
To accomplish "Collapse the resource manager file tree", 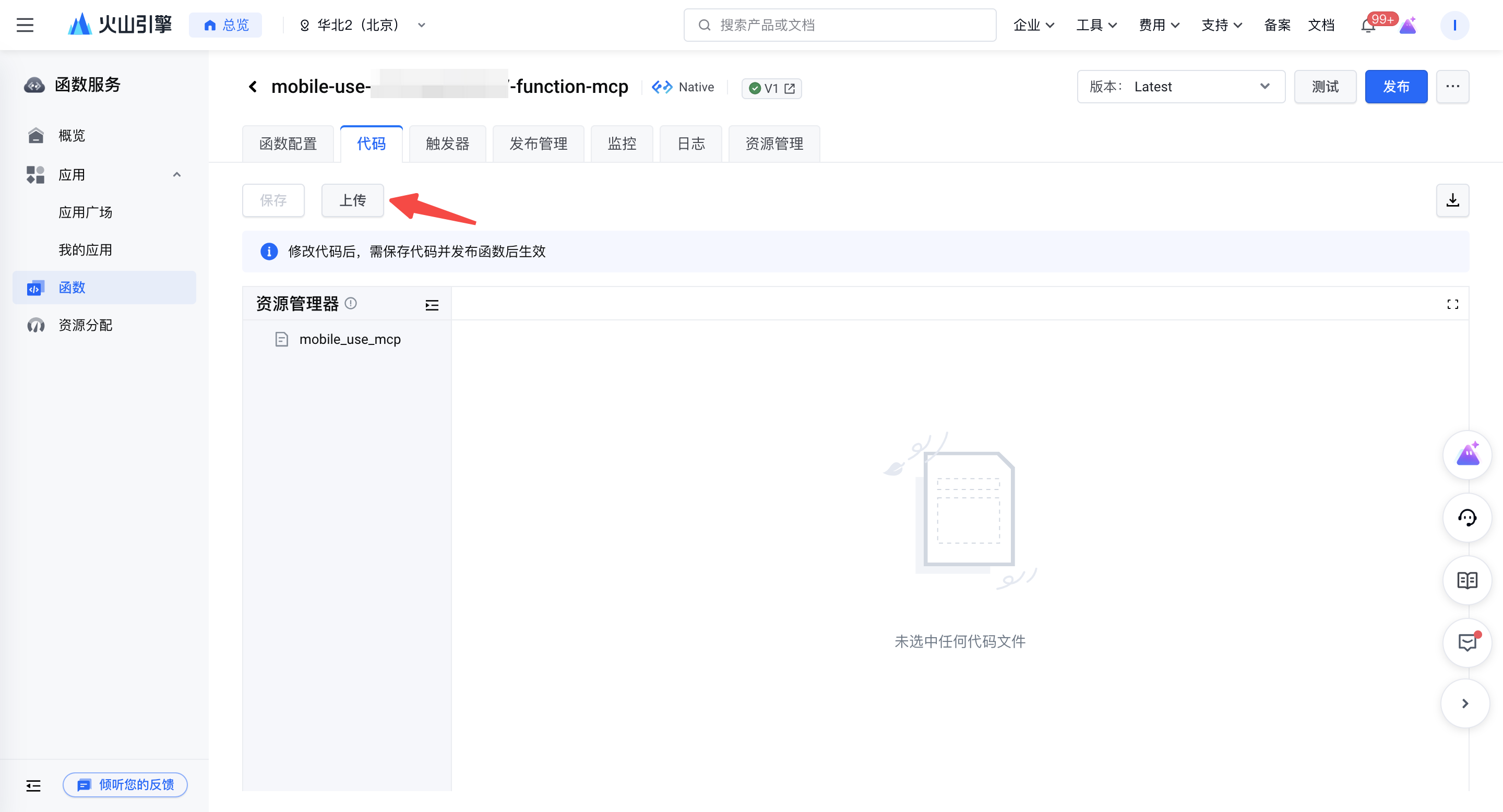I will 432,305.
